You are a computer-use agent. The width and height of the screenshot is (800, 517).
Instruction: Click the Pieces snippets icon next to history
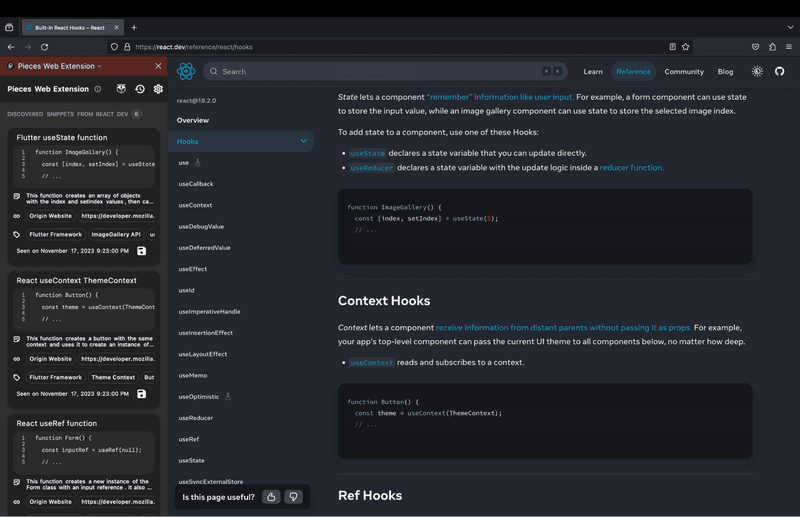(121, 89)
